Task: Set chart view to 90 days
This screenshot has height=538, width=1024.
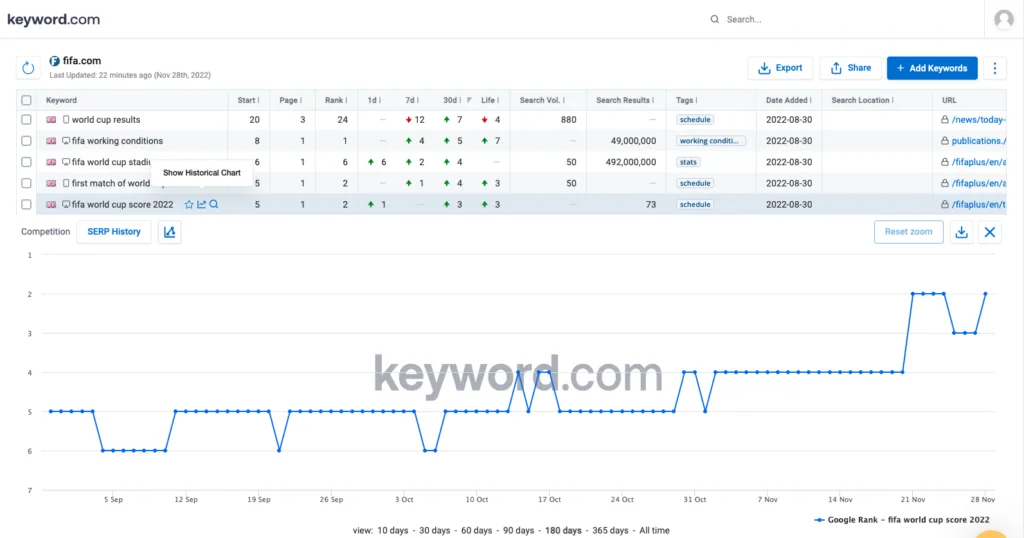Action: (x=519, y=530)
